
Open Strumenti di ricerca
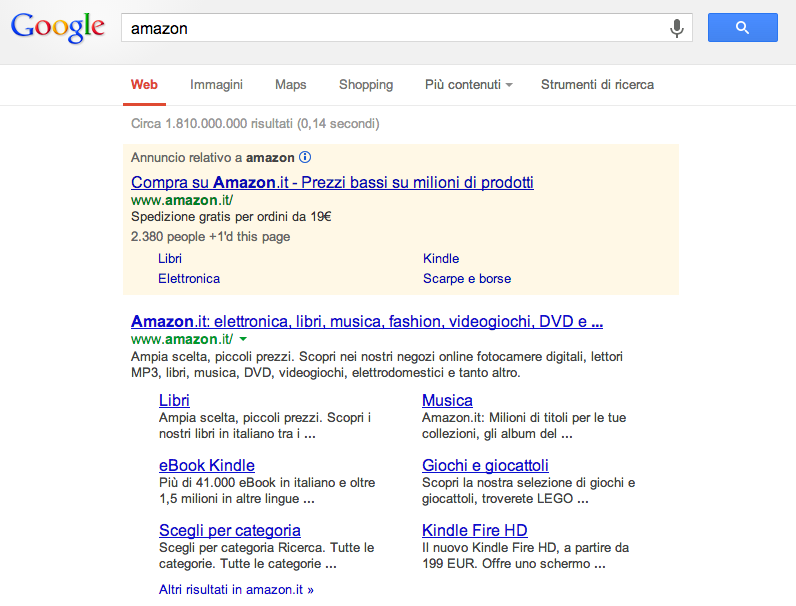coord(597,84)
